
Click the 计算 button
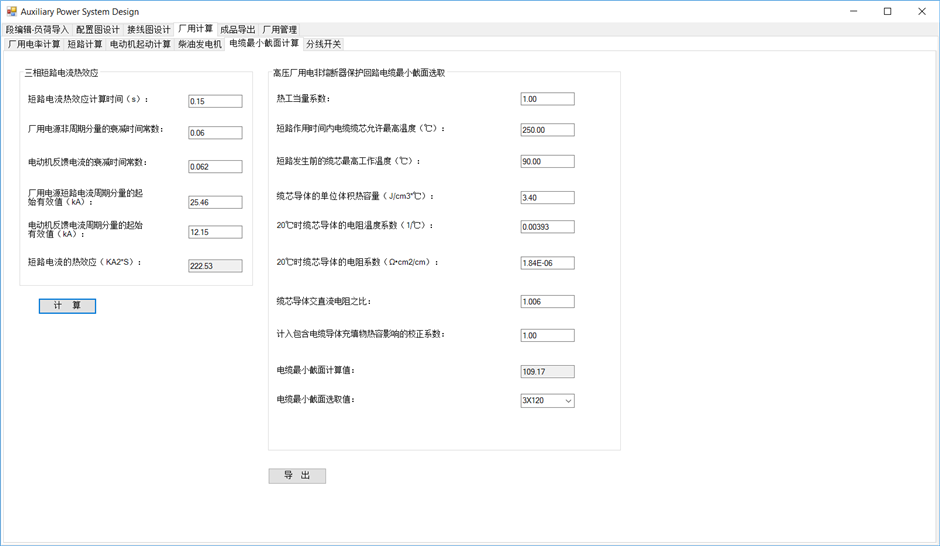click(x=67, y=306)
